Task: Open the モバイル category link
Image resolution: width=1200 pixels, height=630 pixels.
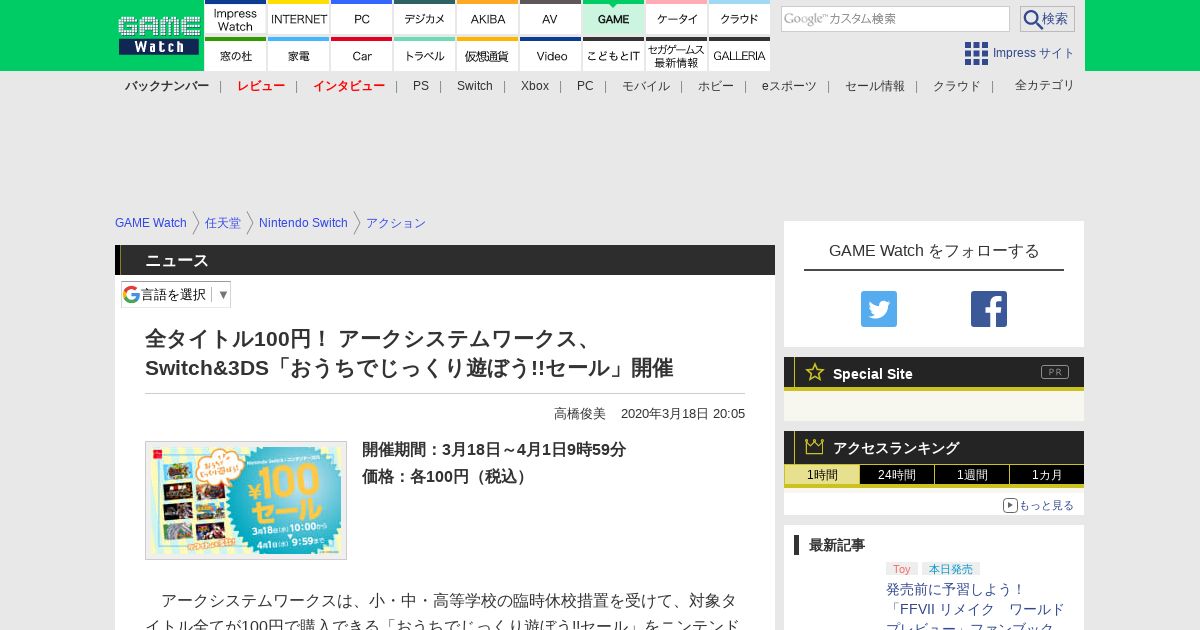Action: pyautogui.click(x=646, y=86)
